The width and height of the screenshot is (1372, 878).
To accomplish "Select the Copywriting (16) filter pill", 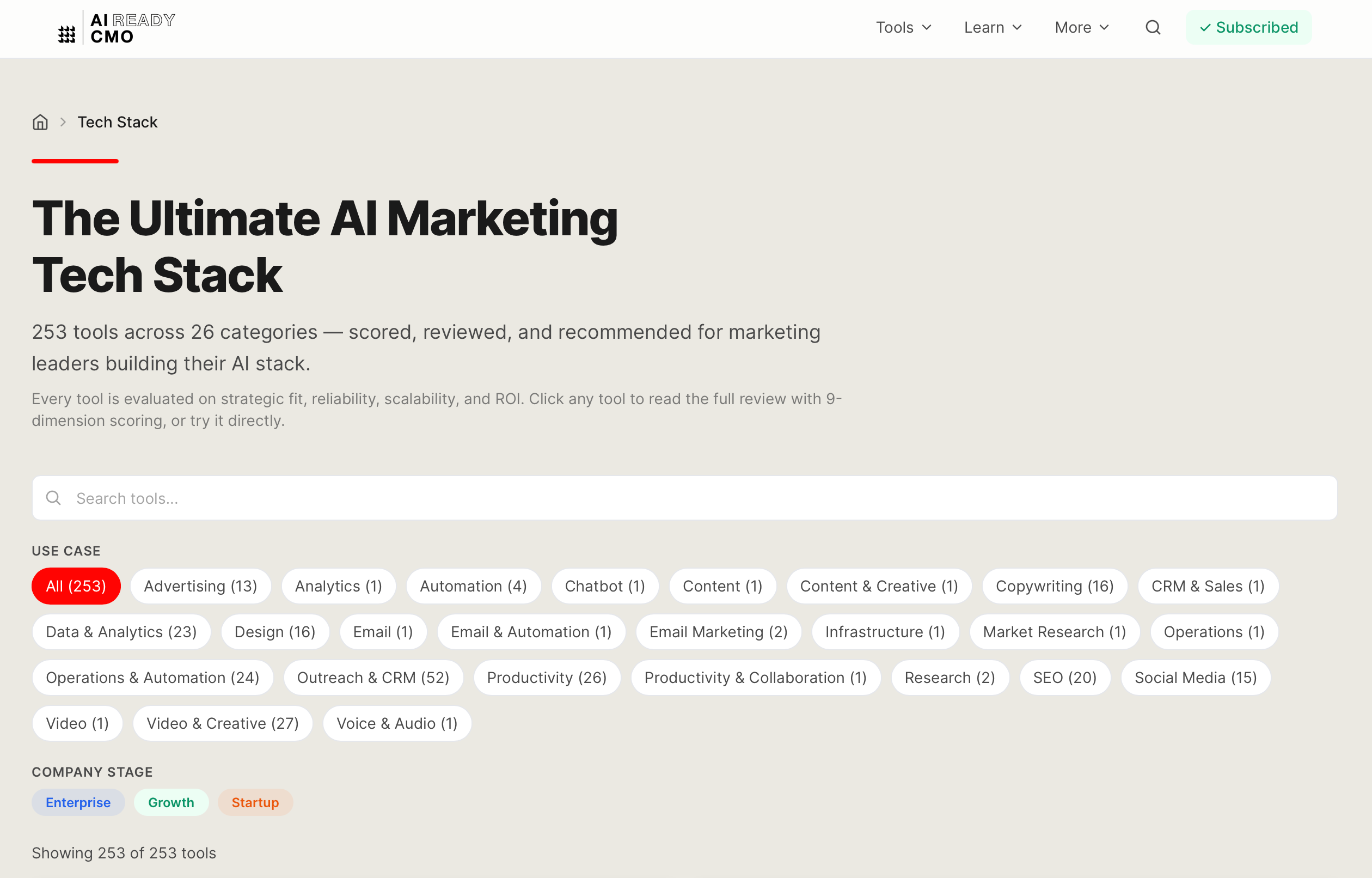I will click(1054, 586).
